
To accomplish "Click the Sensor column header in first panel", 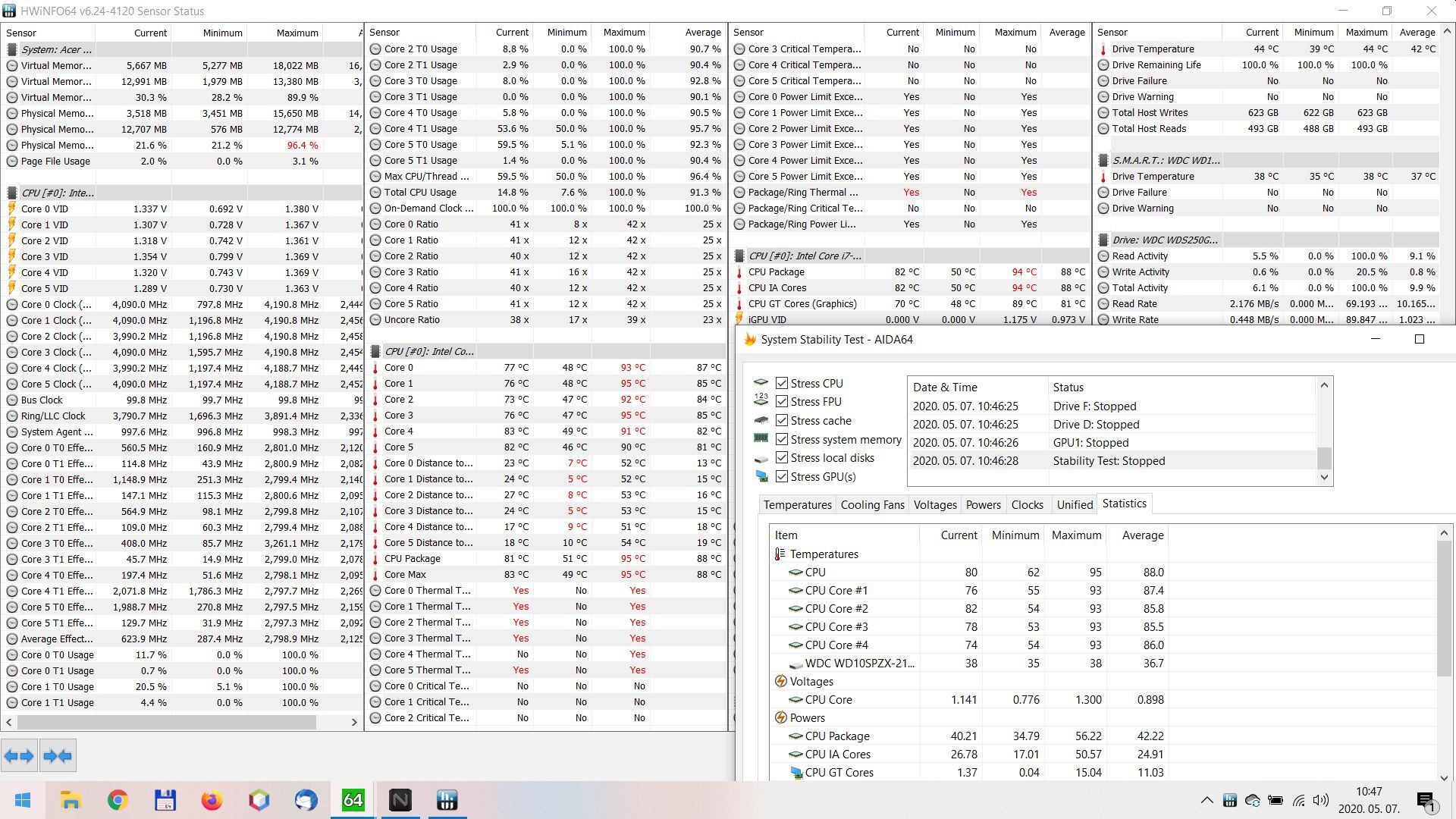I will click(x=48, y=33).
